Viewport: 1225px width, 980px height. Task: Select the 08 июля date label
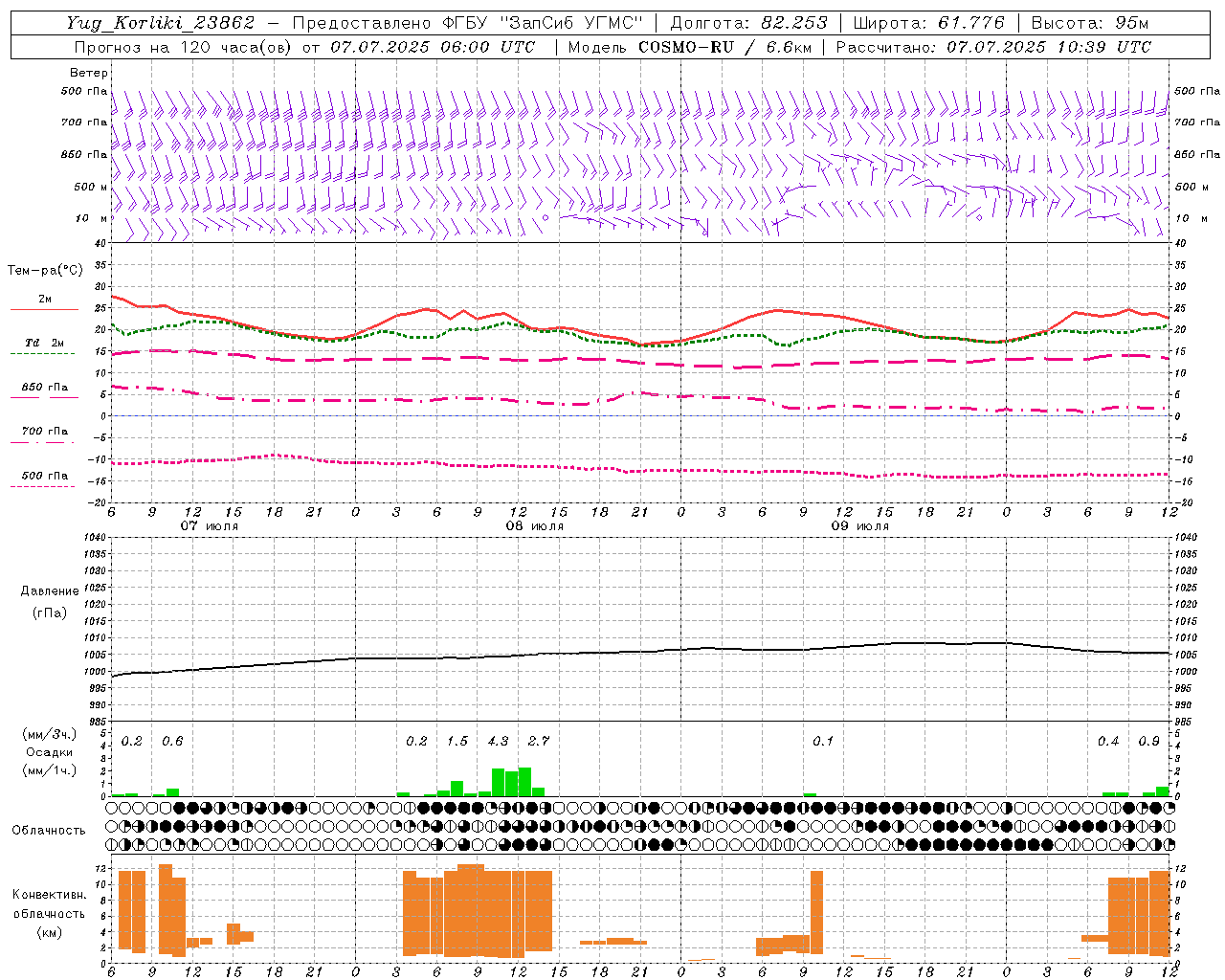535,526
